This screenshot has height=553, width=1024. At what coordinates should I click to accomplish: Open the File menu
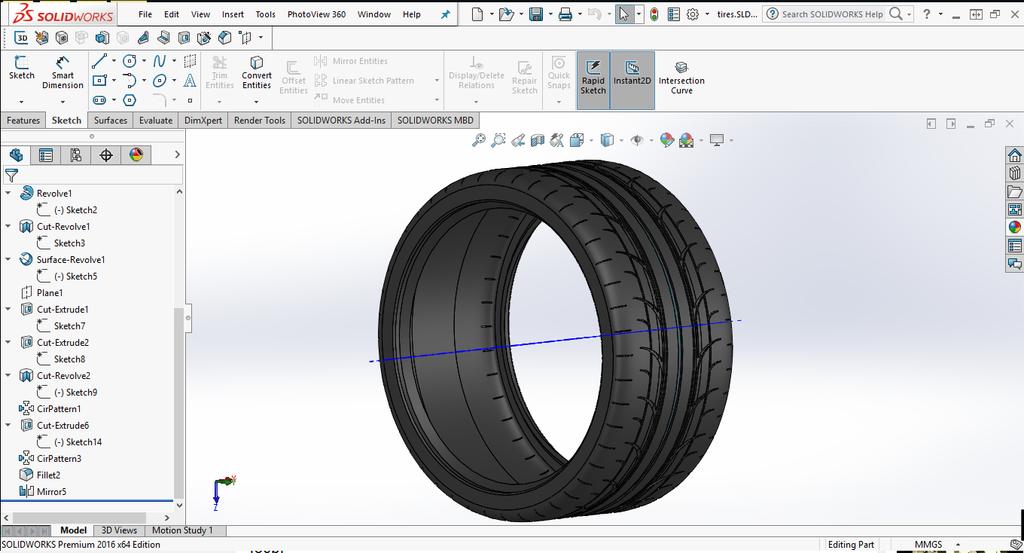[145, 14]
